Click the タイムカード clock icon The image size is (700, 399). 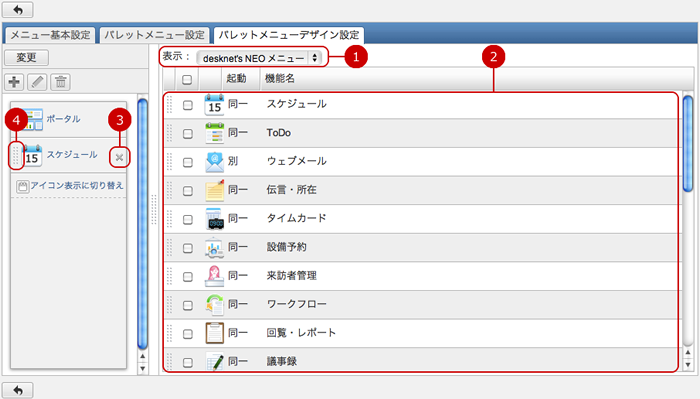[x=214, y=219]
